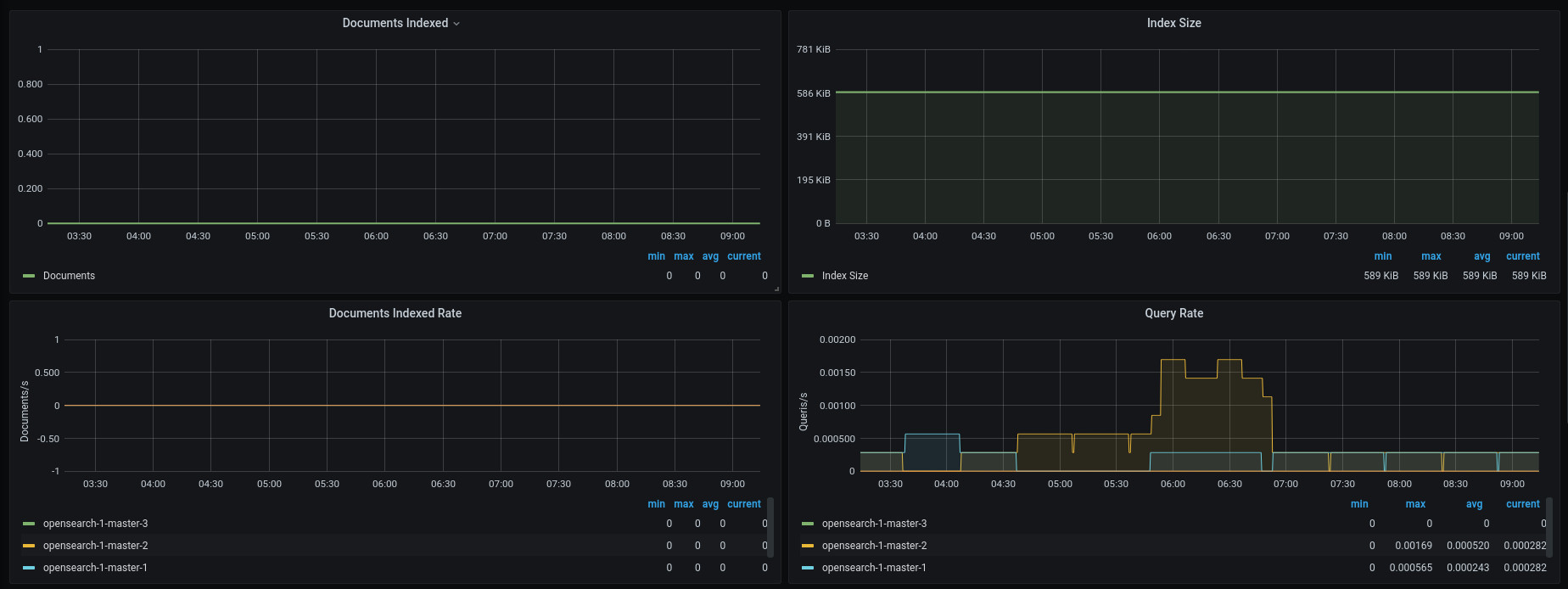Click the Index Size panel title
The height and width of the screenshot is (589, 1568).
pos(1173,23)
